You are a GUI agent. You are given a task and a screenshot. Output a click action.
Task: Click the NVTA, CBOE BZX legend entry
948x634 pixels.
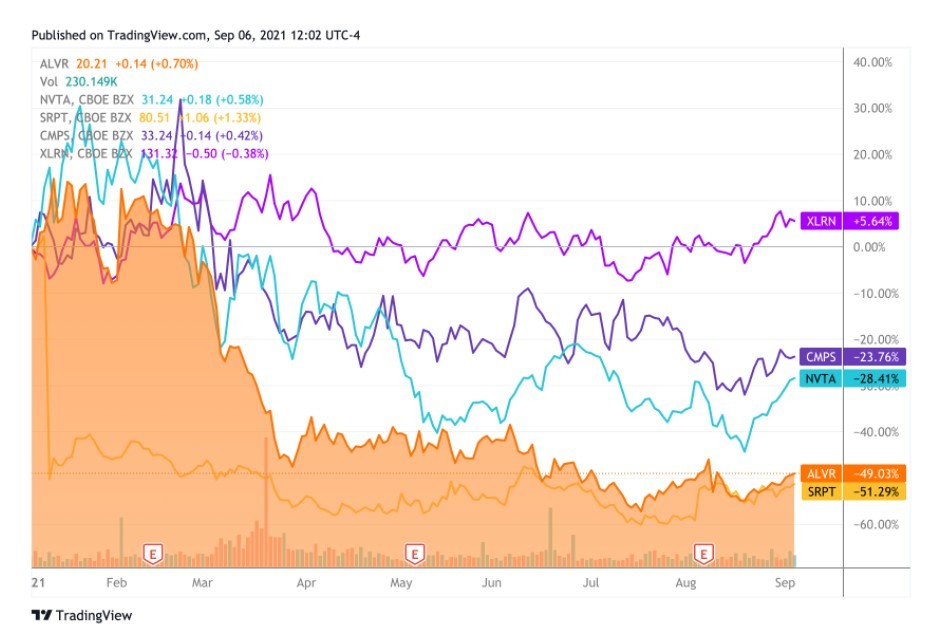(86, 100)
